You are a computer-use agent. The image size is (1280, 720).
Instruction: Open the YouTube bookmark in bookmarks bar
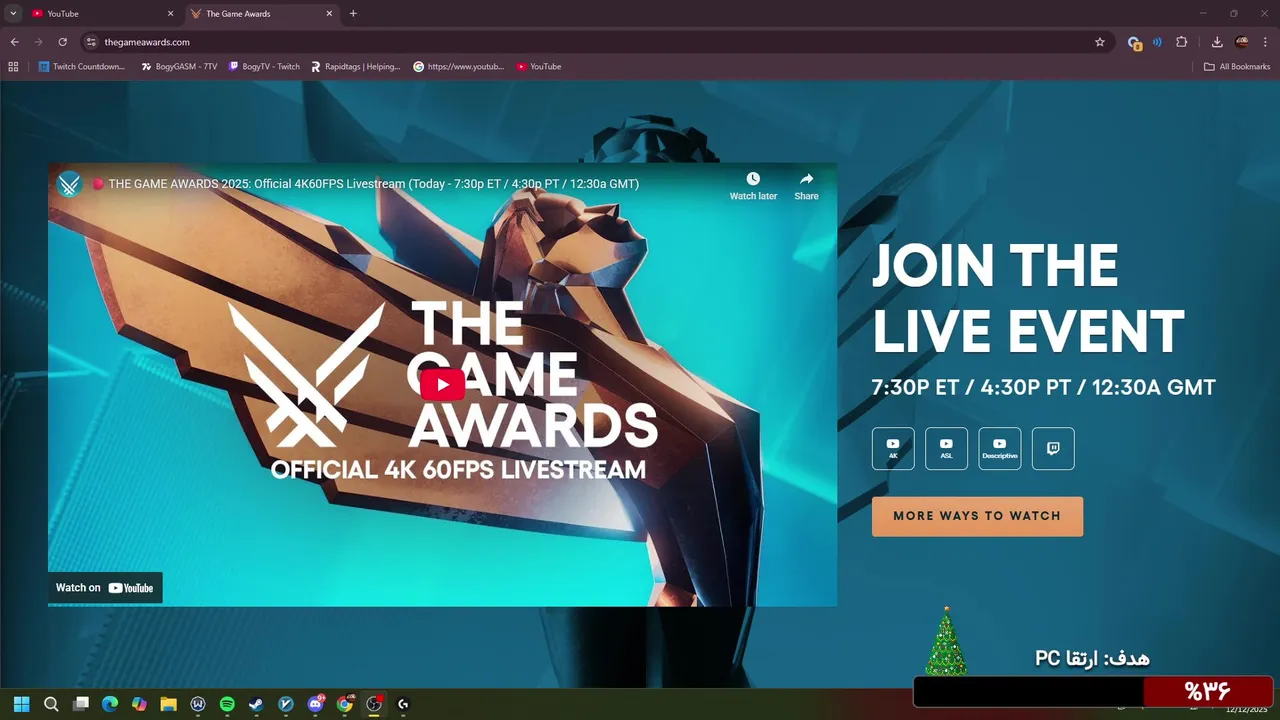539,67
